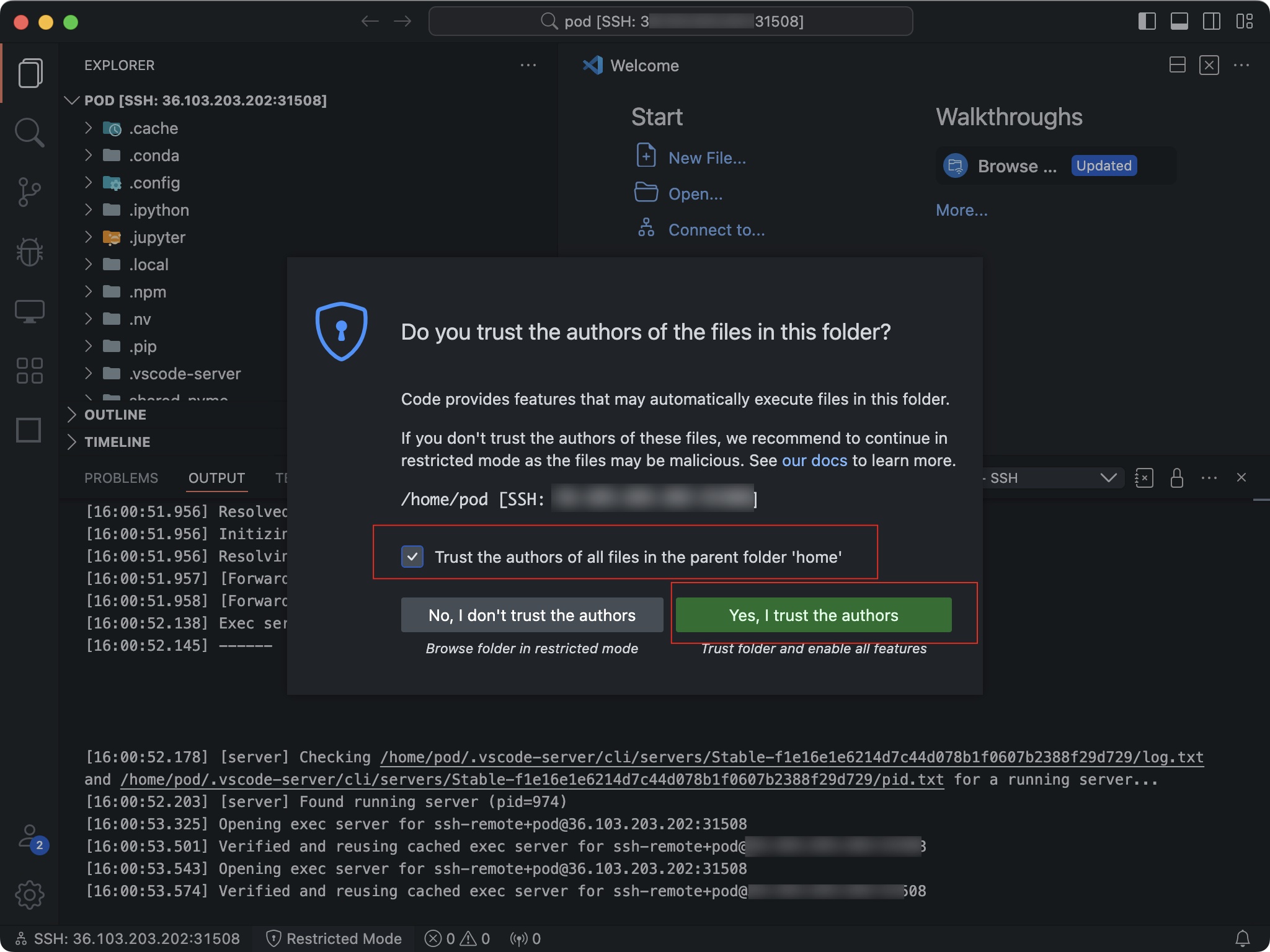The image size is (1270, 952).
Task: Open the Extensions view
Action: click(x=30, y=371)
